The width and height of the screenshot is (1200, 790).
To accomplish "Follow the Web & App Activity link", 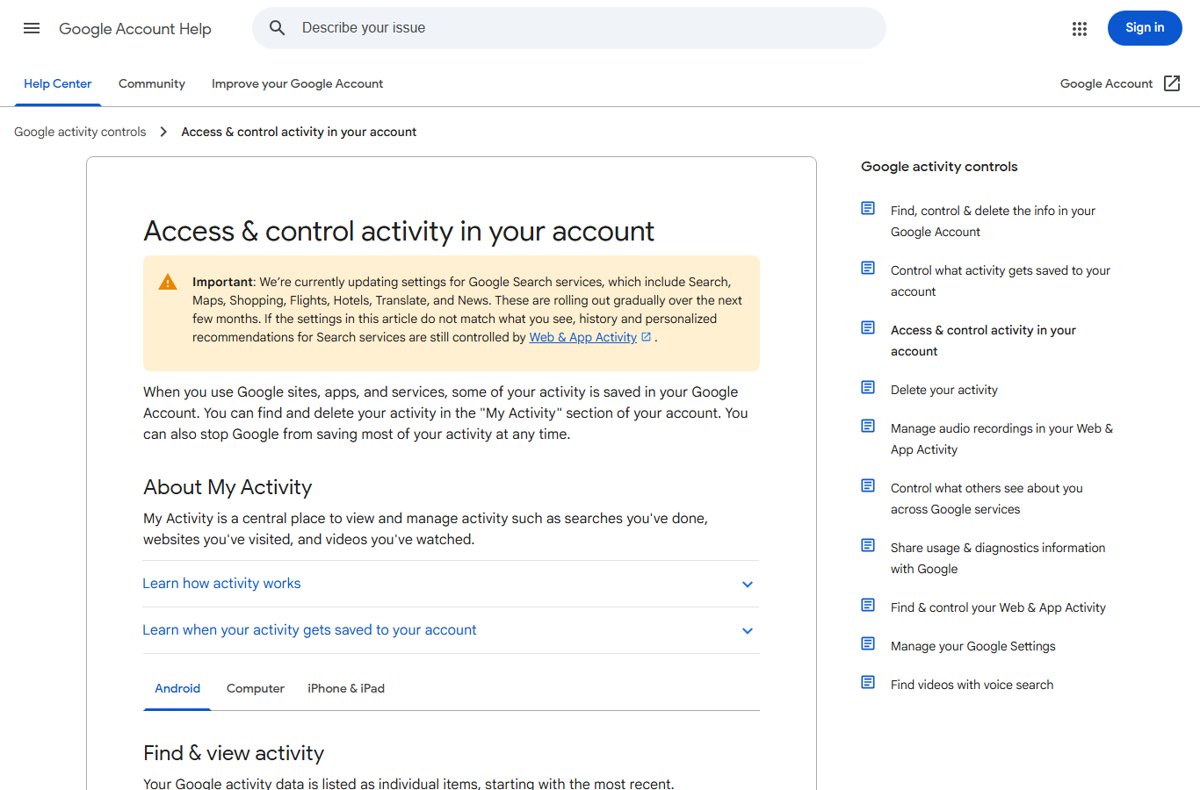I will [583, 338].
